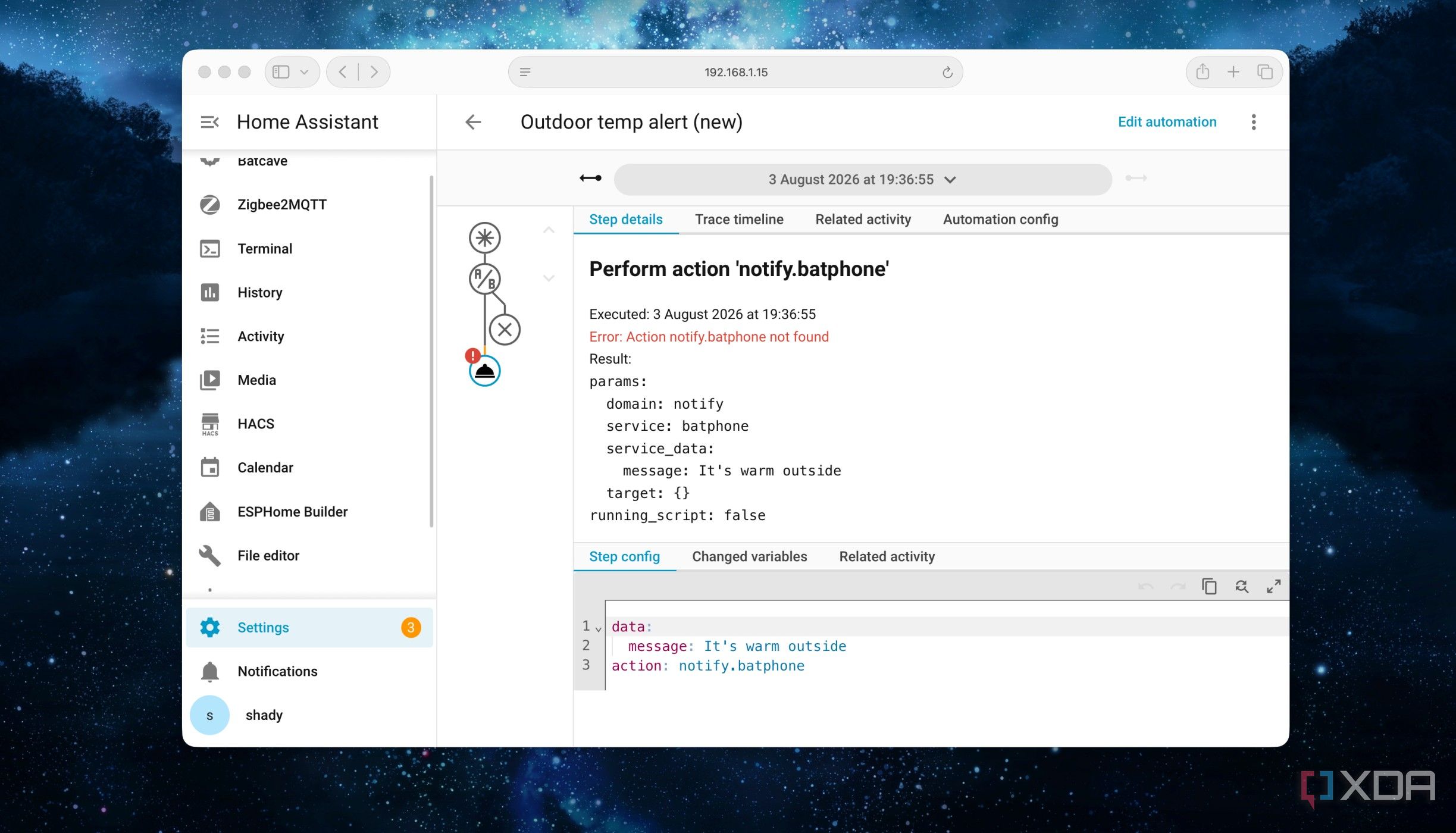
Task: Reload the page in Safari
Action: (x=947, y=72)
